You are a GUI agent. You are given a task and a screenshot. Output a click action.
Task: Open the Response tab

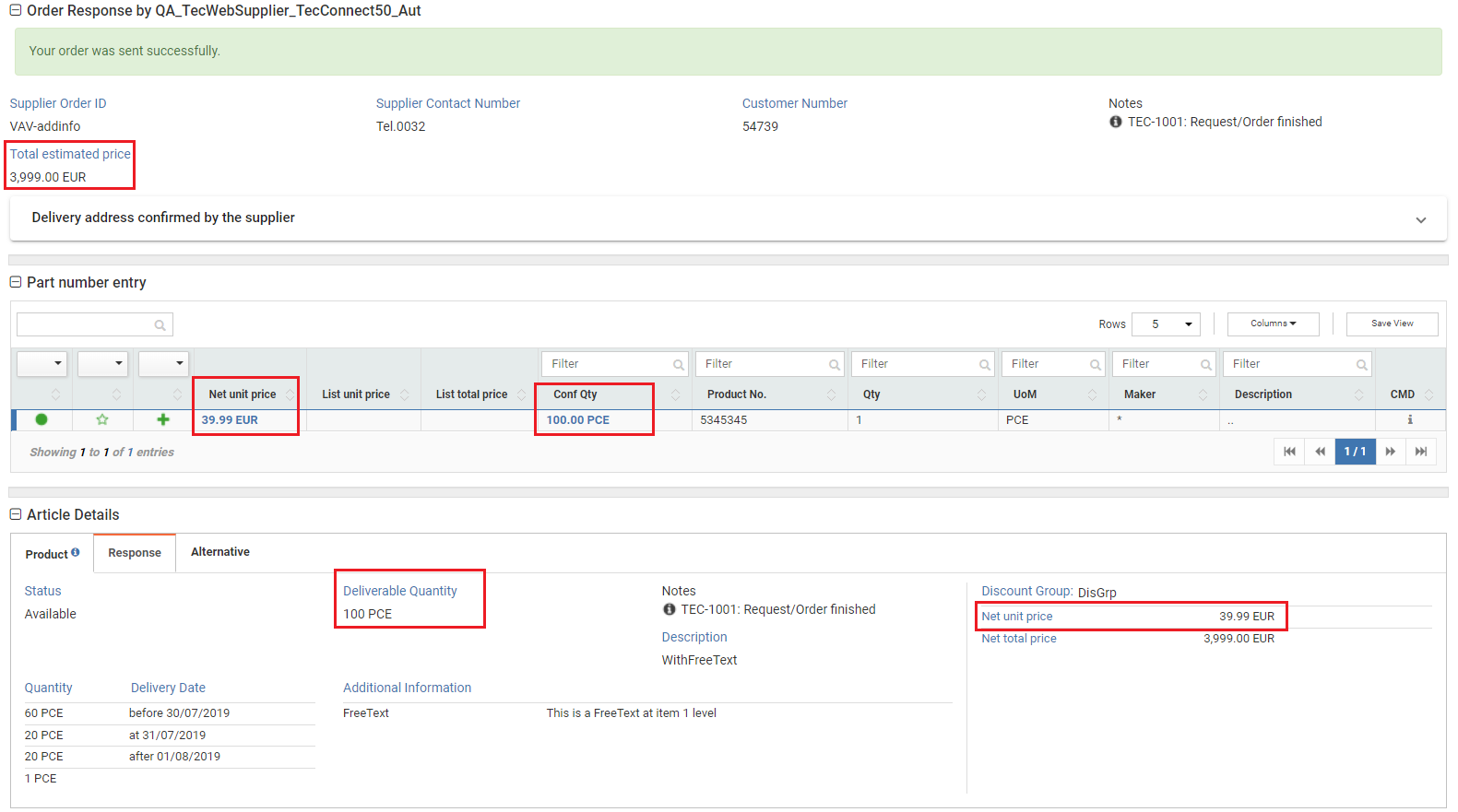click(135, 553)
